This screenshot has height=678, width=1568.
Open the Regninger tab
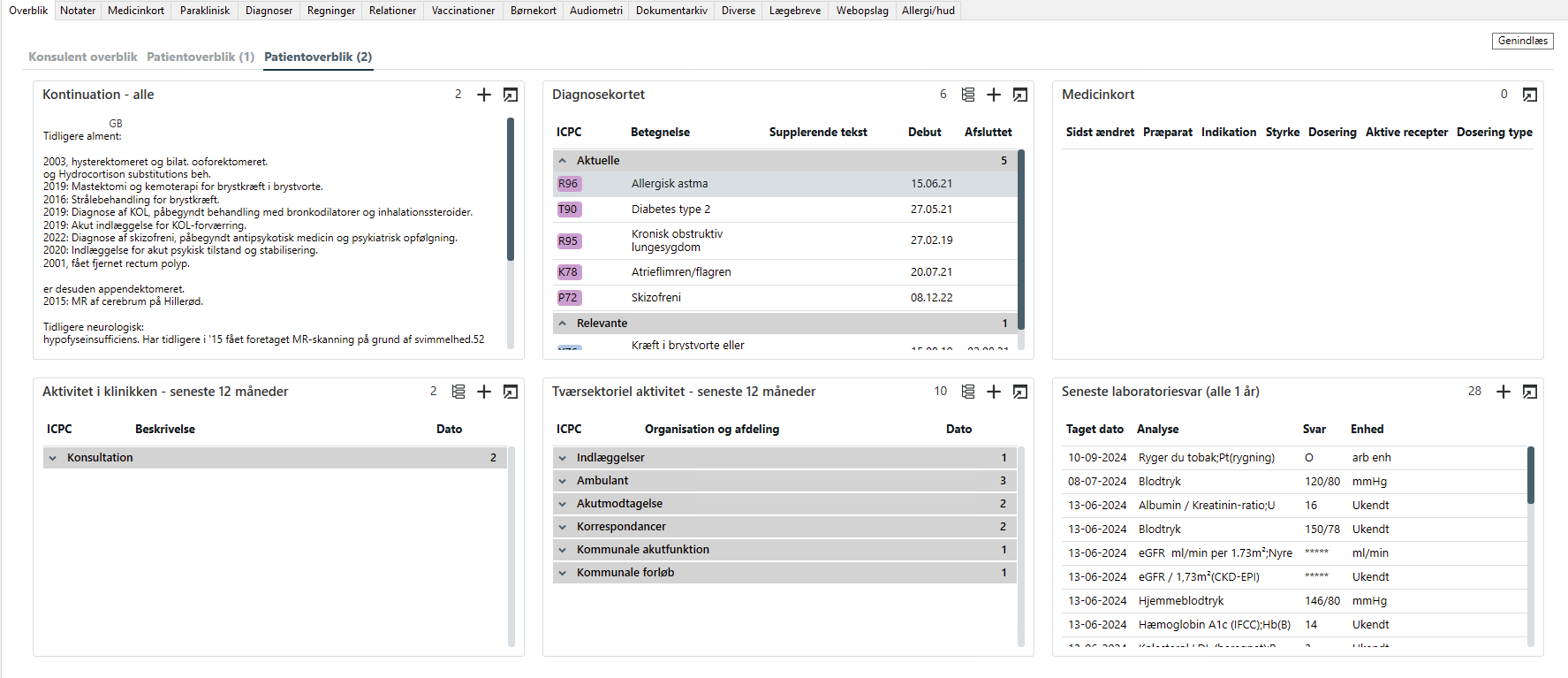point(331,11)
